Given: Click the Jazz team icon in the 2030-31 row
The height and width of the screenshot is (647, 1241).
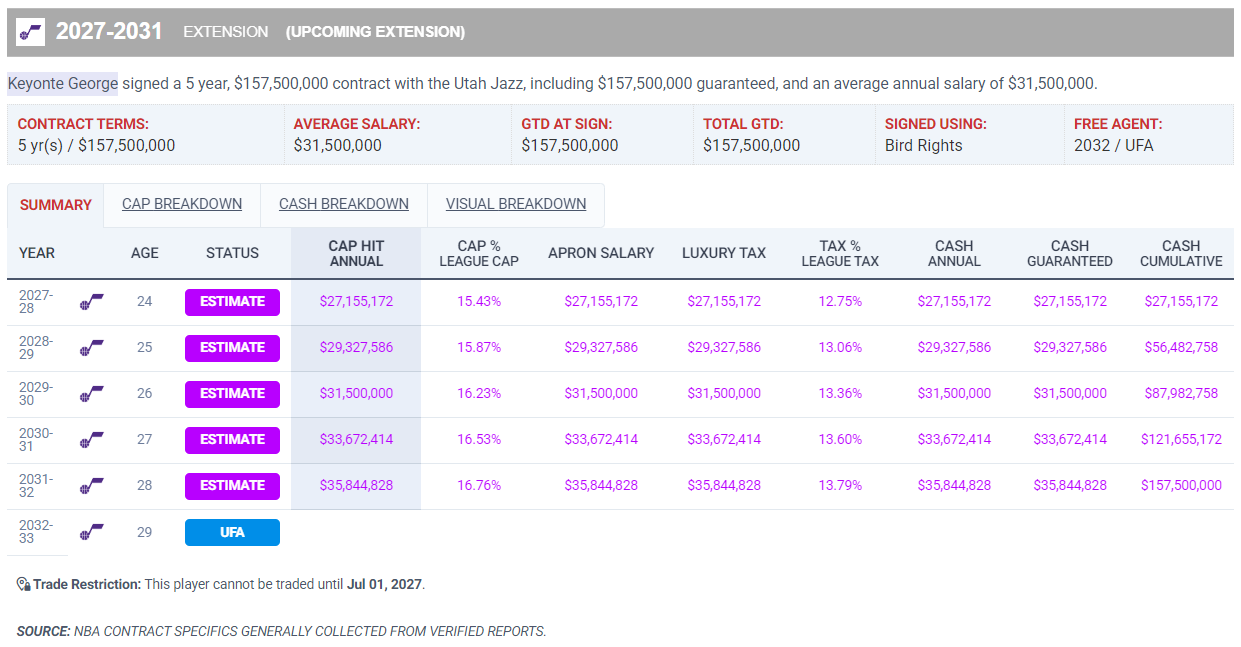Looking at the screenshot, I should click(92, 439).
